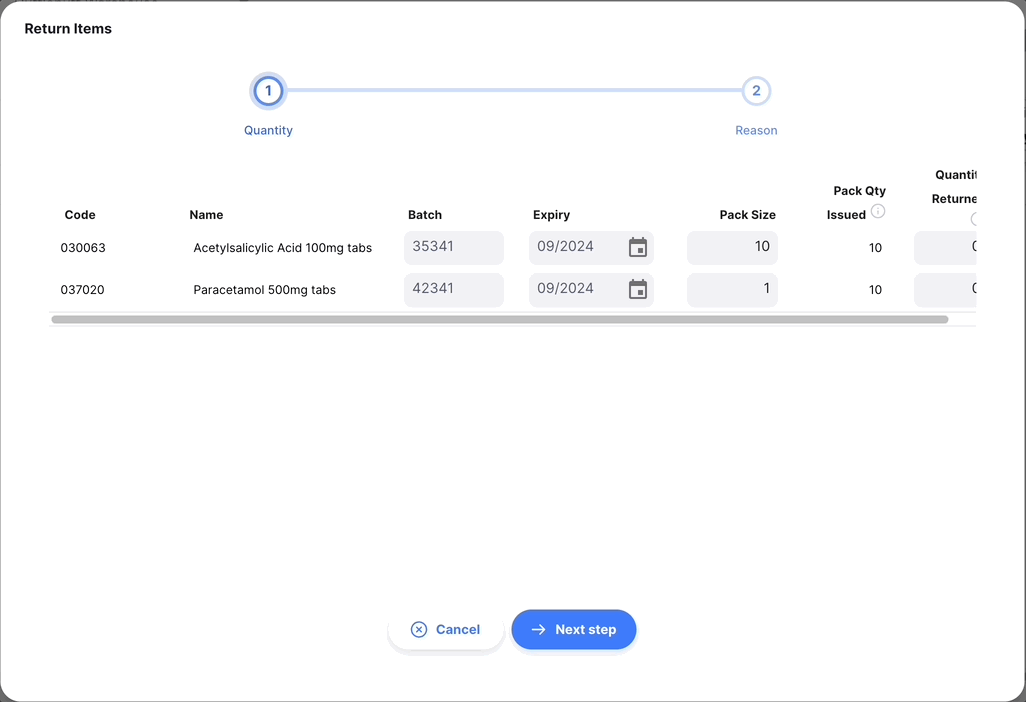Click quantity returned field for Acetylsalicylic Acid
The image size is (1026, 702).
pos(946,247)
